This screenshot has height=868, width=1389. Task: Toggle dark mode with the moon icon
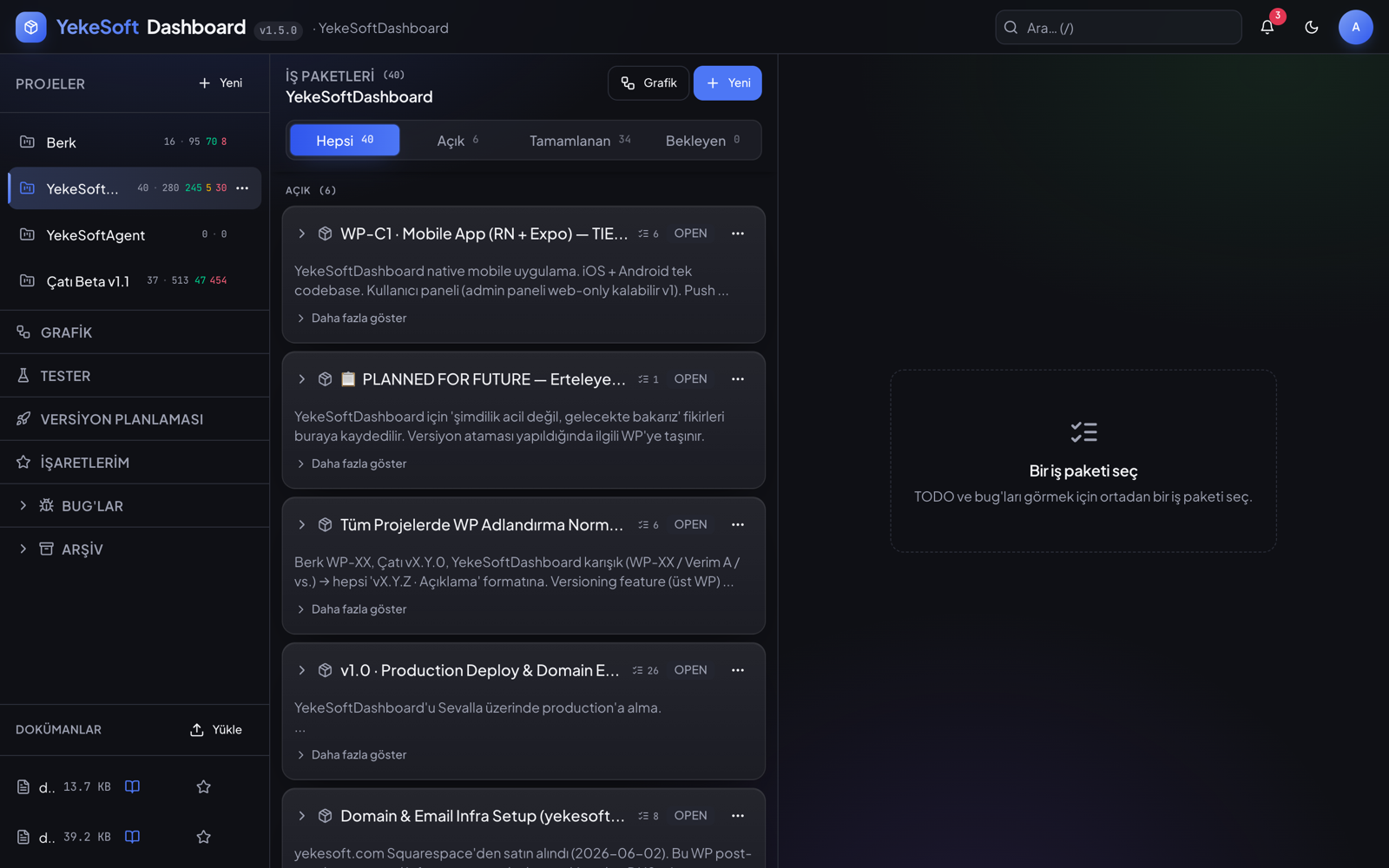tap(1312, 27)
